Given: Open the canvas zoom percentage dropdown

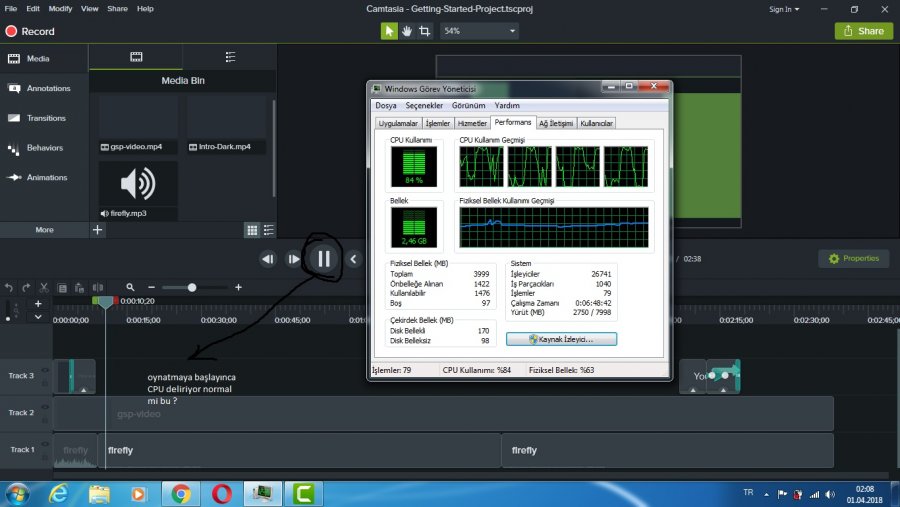Looking at the screenshot, I should coord(481,31).
